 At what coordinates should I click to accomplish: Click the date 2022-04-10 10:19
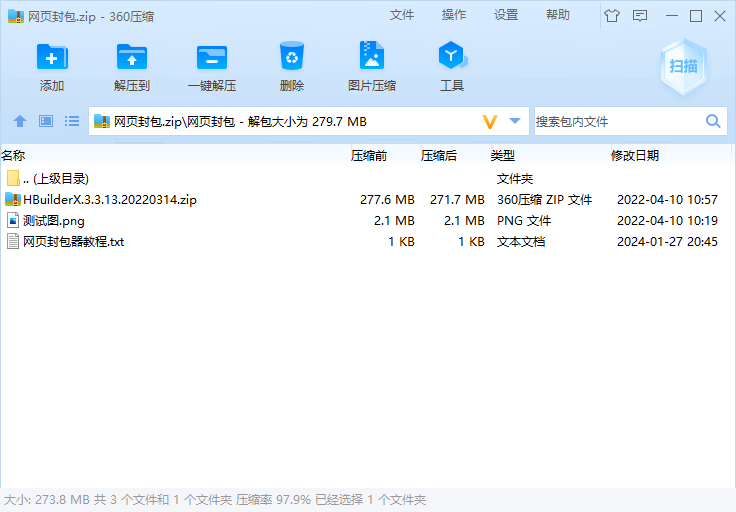[667, 221]
